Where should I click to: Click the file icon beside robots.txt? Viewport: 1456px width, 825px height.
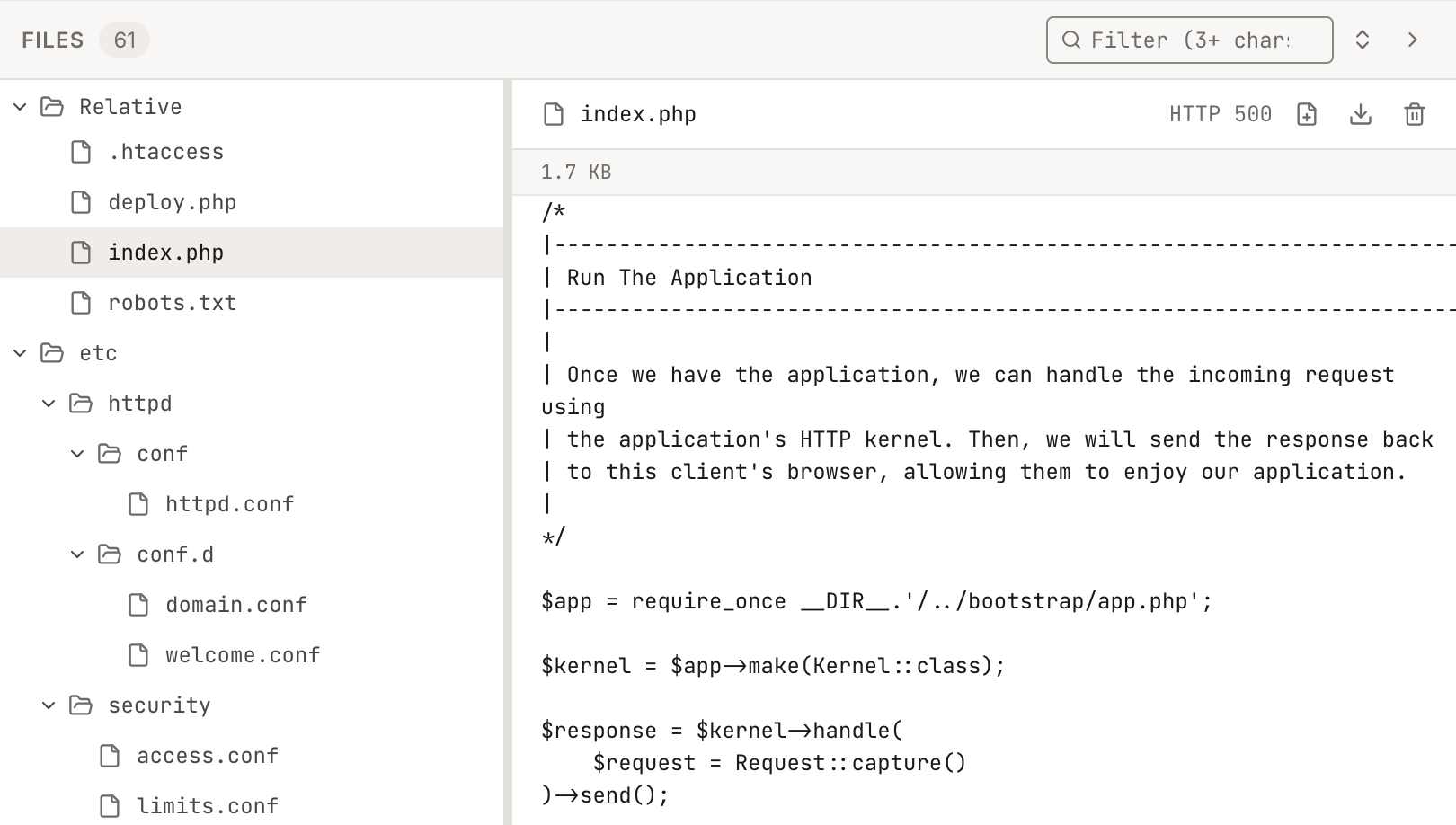click(x=81, y=303)
